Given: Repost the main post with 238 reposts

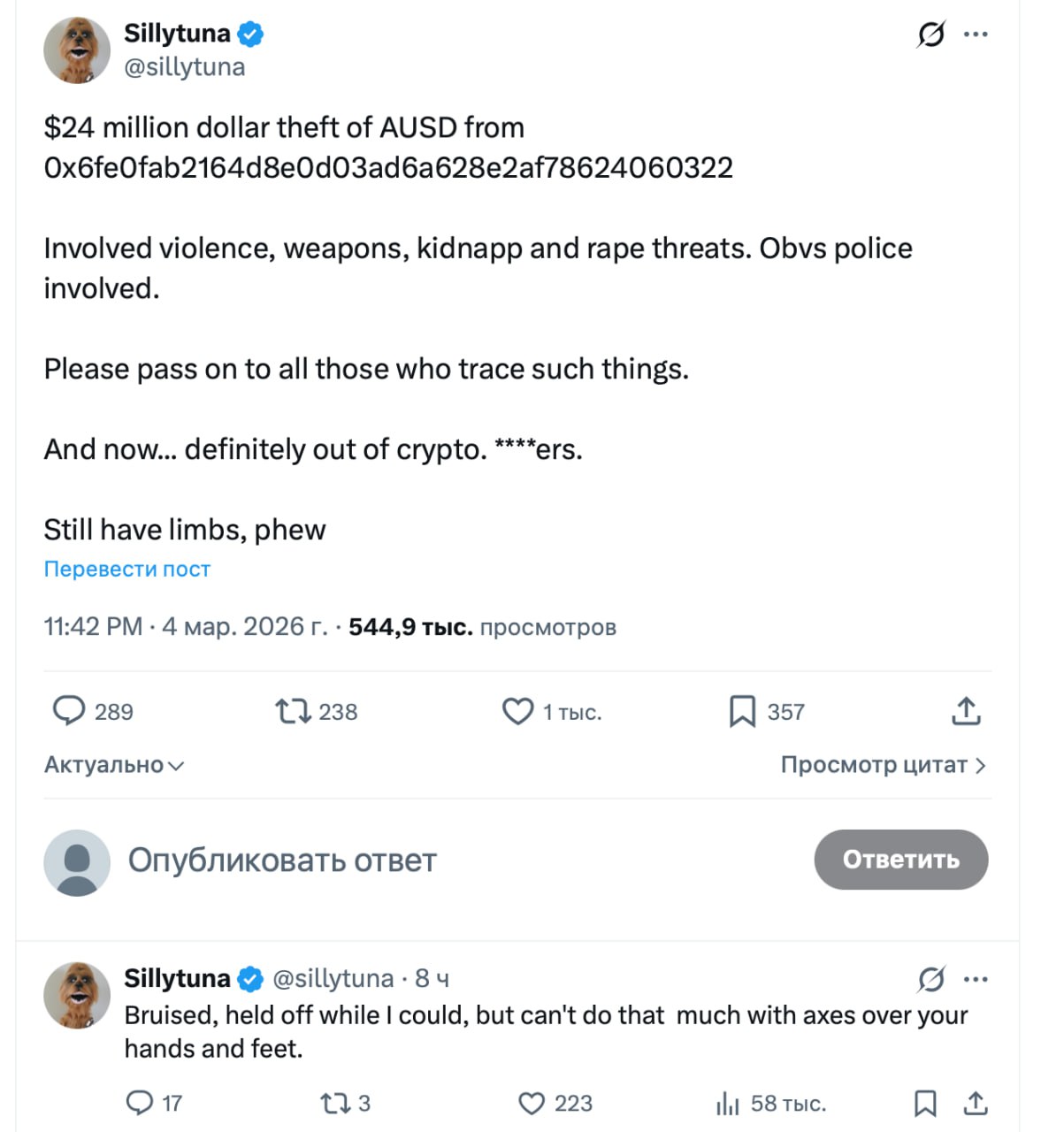Looking at the screenshot, I should pos(293,711).
